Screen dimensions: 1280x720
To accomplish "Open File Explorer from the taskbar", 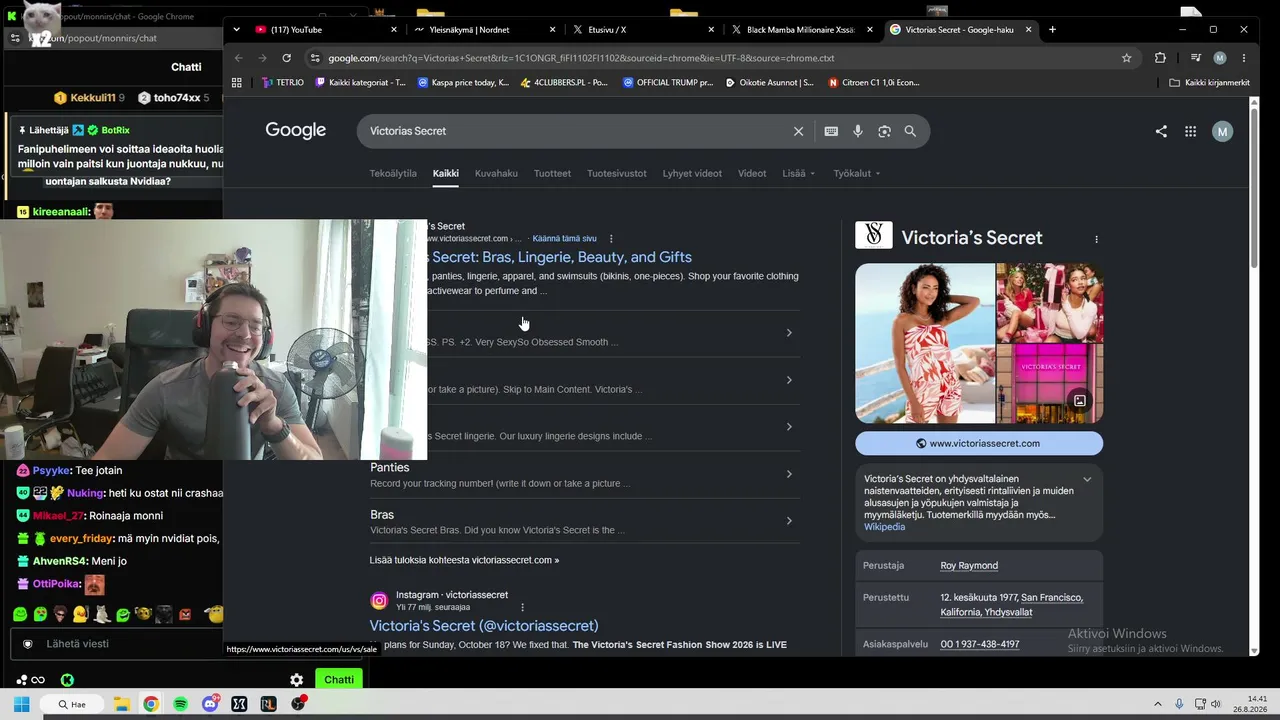I will click(121, 704).
